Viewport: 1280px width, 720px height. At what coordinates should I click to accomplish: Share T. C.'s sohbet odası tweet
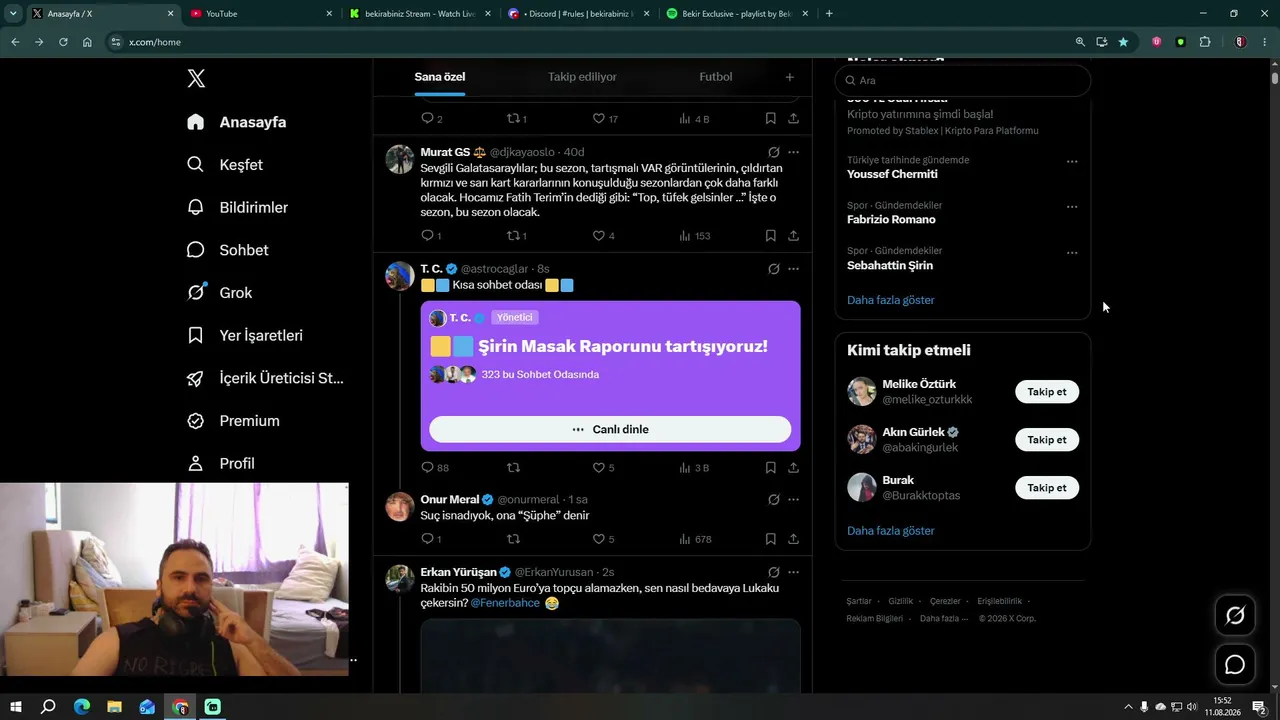(x=793, y=468)
